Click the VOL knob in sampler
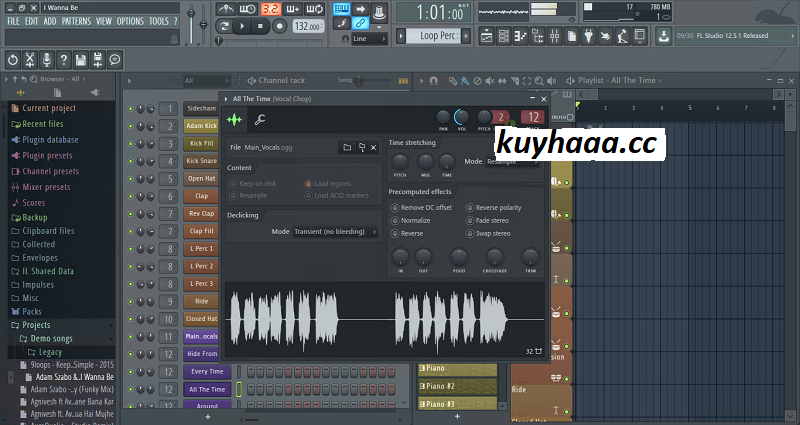 pyautogui.click(x=461, y=117)
